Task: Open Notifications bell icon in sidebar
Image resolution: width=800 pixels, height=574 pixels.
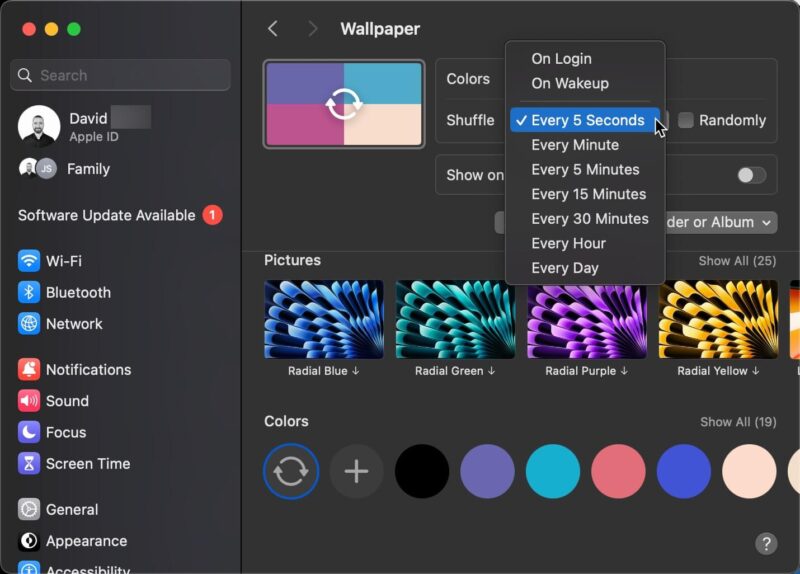Action: [x=29, y=369]
